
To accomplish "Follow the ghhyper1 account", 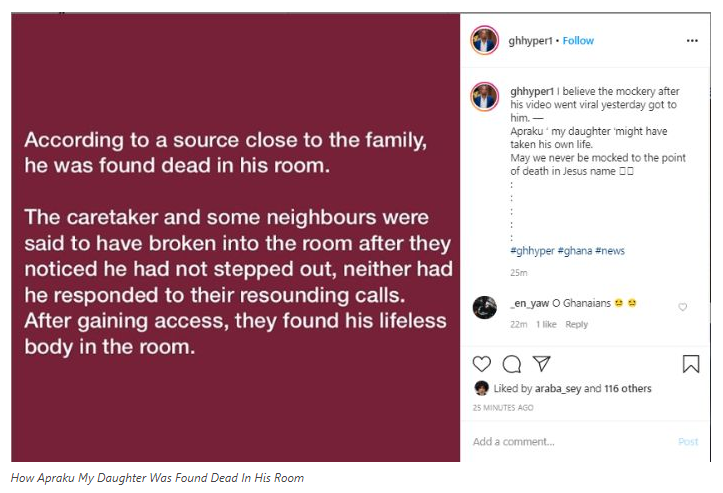I will [x=578, y=41].
